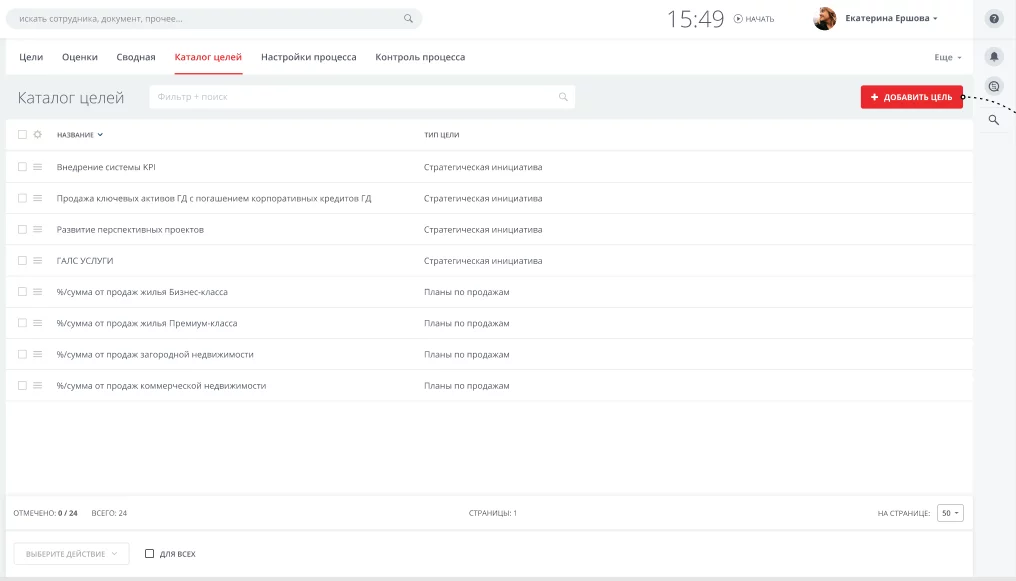Toggle the select-all checkbox in table header
This screenshot has height=581, width=1016.
tap(22, 135)
